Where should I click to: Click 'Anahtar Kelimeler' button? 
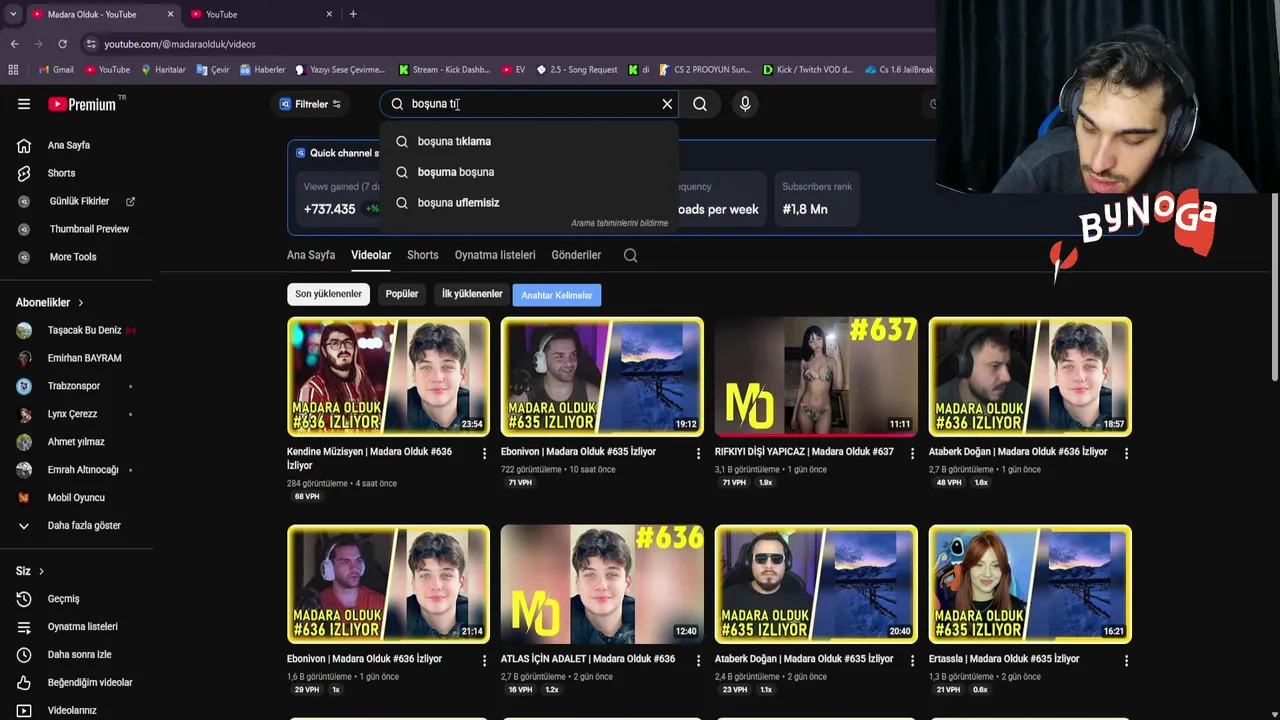(x=557, y=295)
